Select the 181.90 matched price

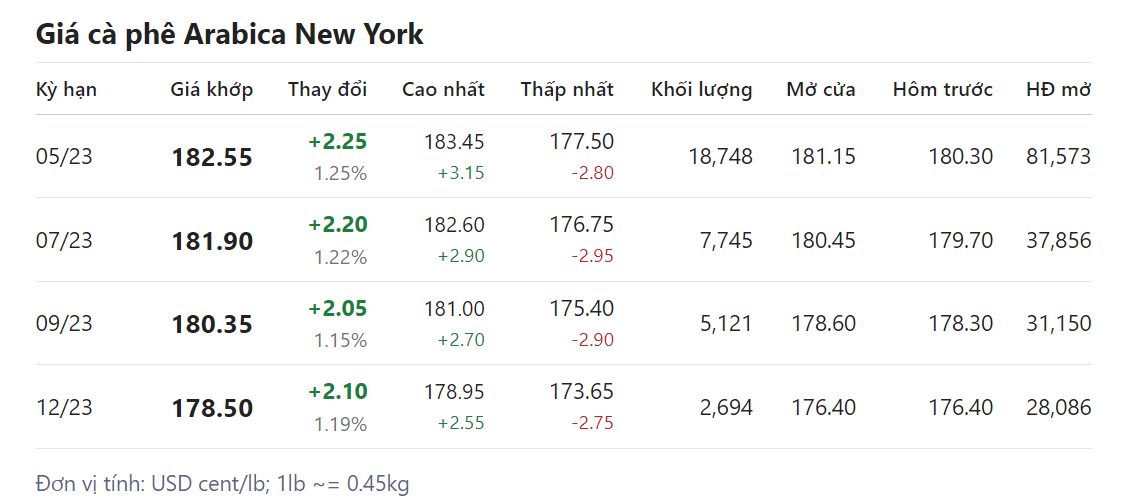[212, 241]
